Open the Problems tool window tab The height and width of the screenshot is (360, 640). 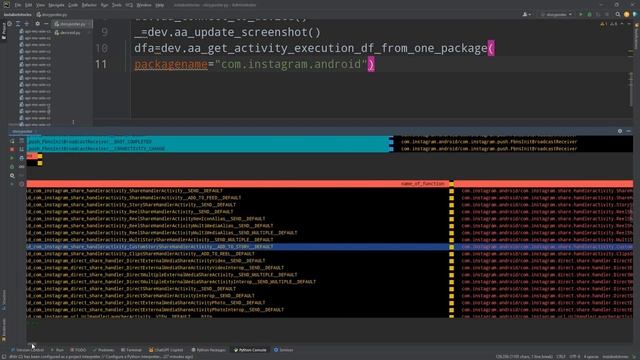(104, 350)
